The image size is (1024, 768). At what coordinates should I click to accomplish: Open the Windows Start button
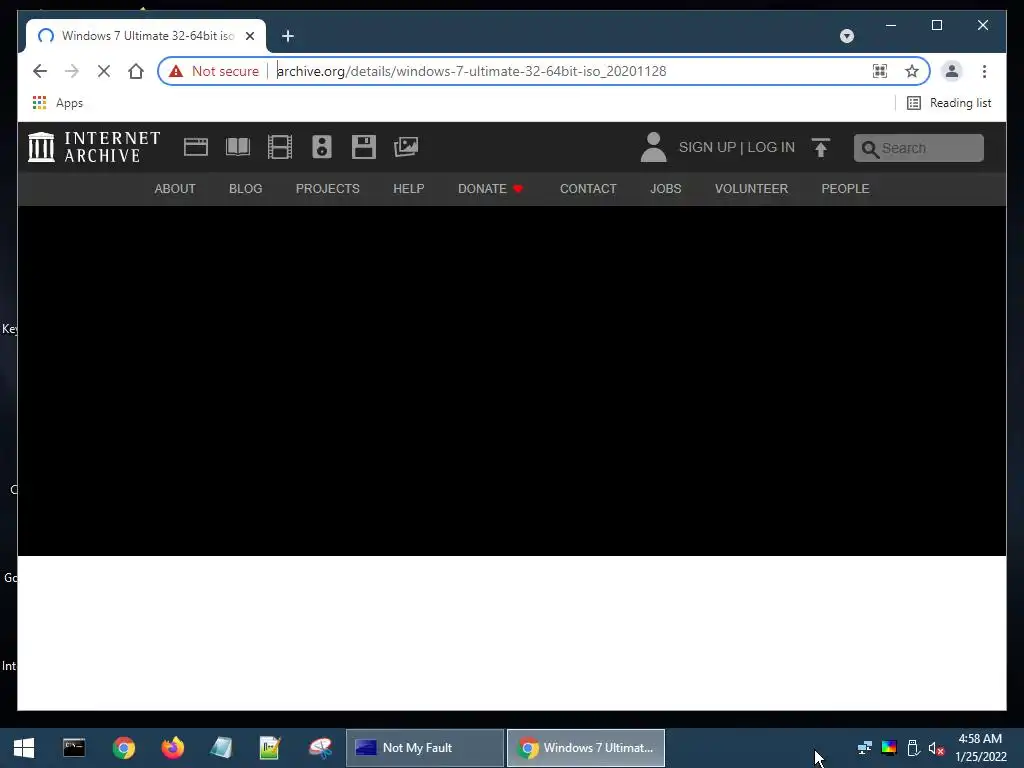click(x=24, y=748)
